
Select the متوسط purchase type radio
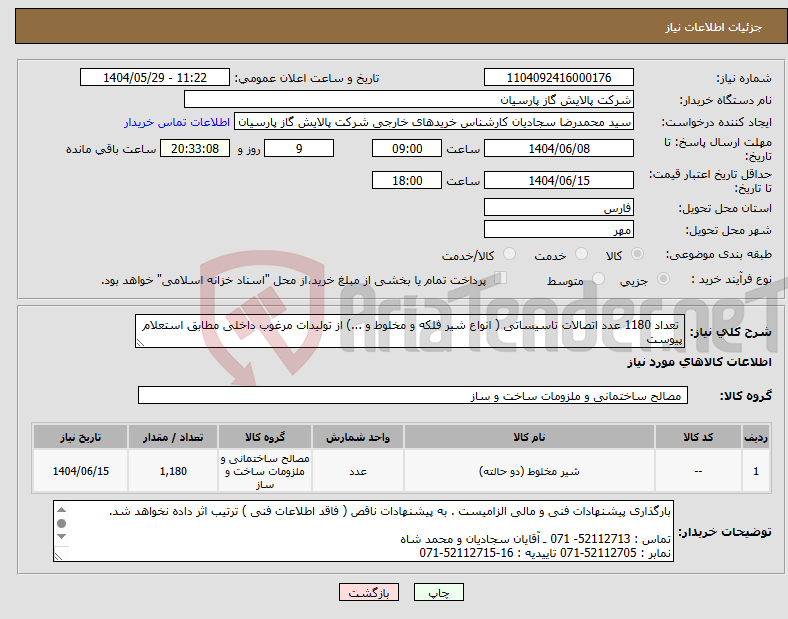598,278
